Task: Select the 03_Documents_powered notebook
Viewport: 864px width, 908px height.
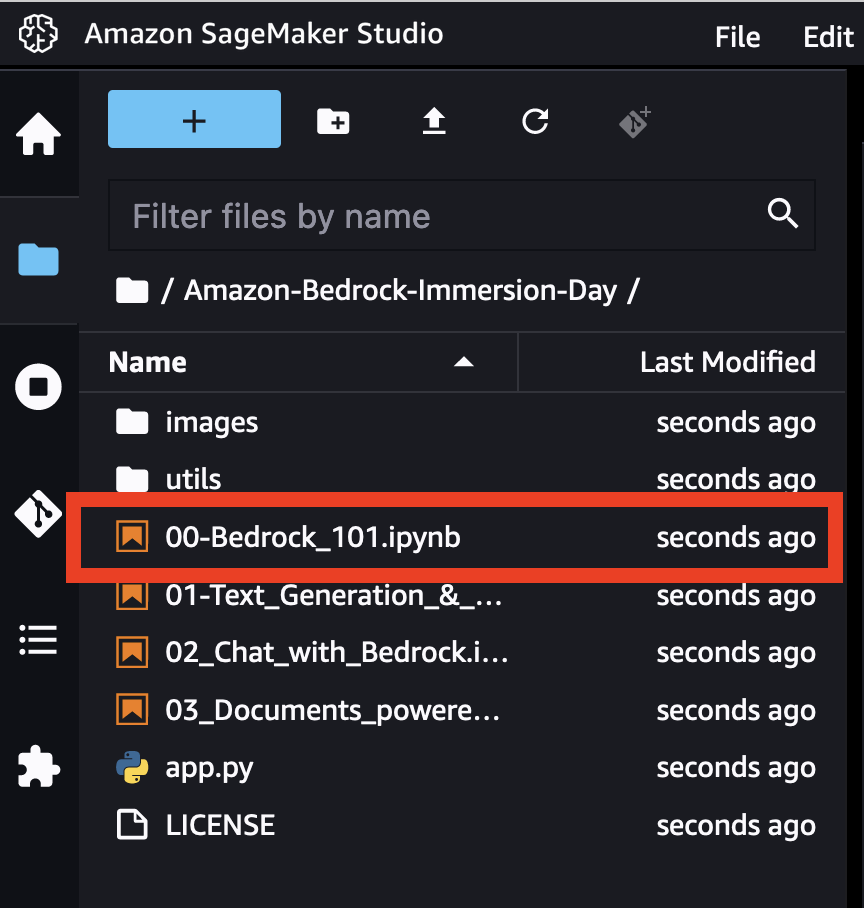Action: click(462, 710)
